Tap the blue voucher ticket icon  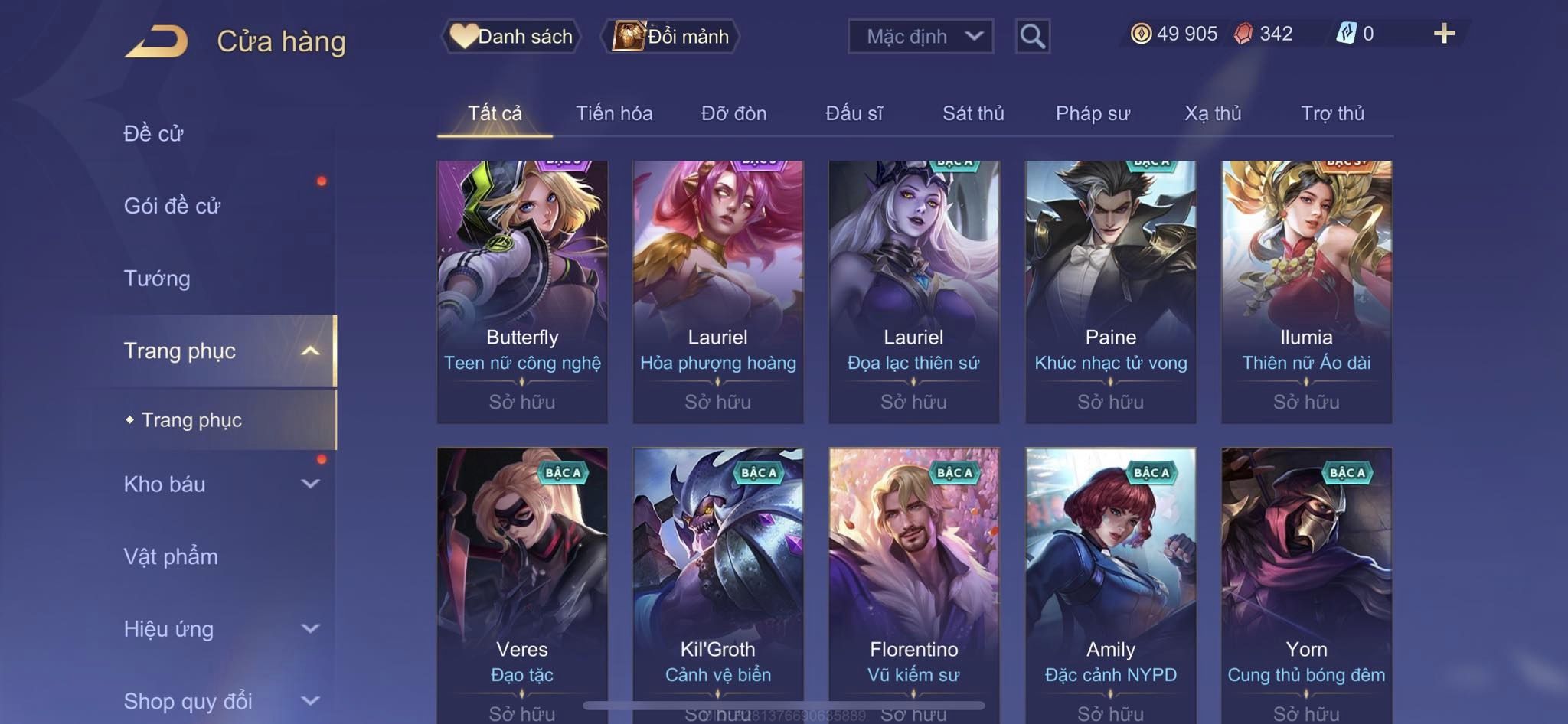coord(1346,34)
